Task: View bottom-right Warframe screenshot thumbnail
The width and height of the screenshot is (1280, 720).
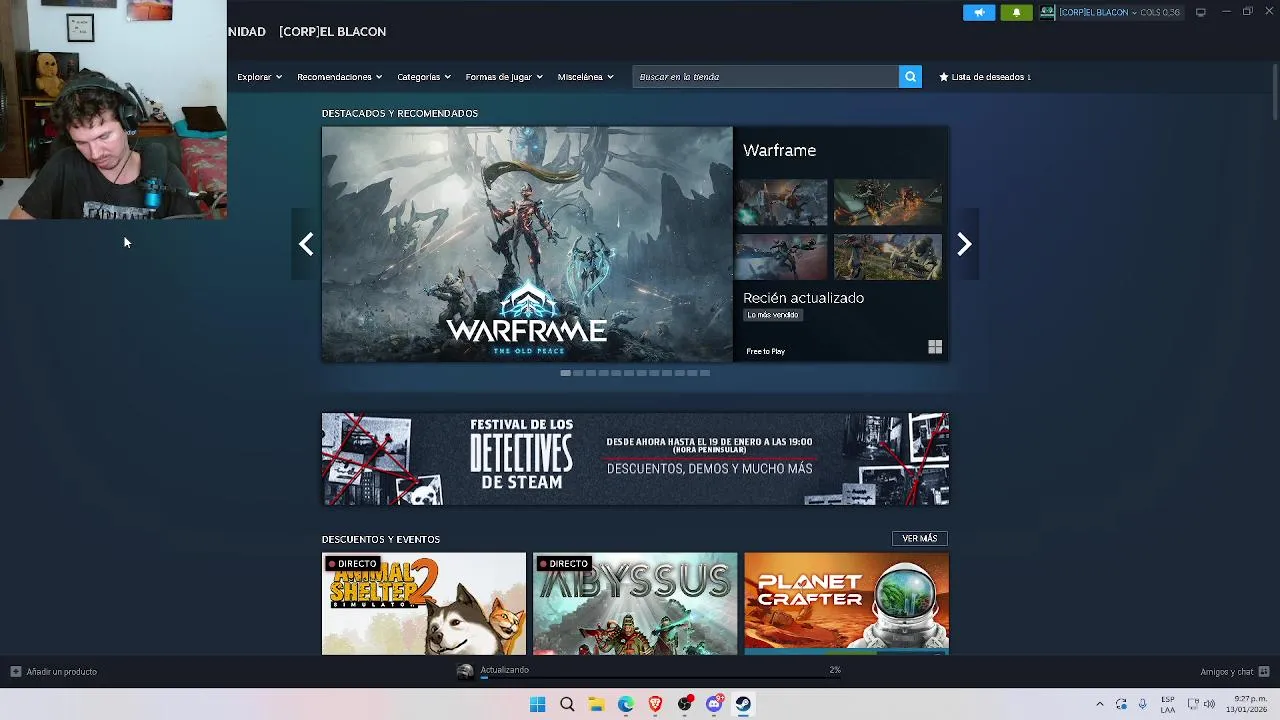Action: pyautogui.click(x=888, y=257)
